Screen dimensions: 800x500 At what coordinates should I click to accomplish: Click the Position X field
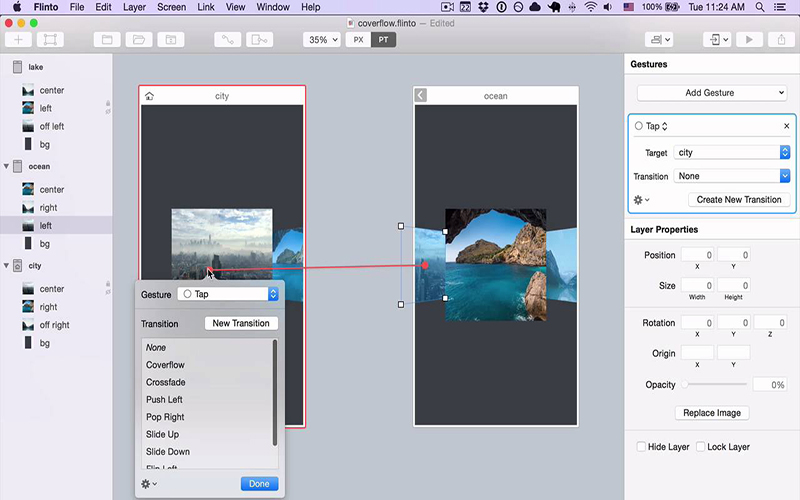[697, 255]
